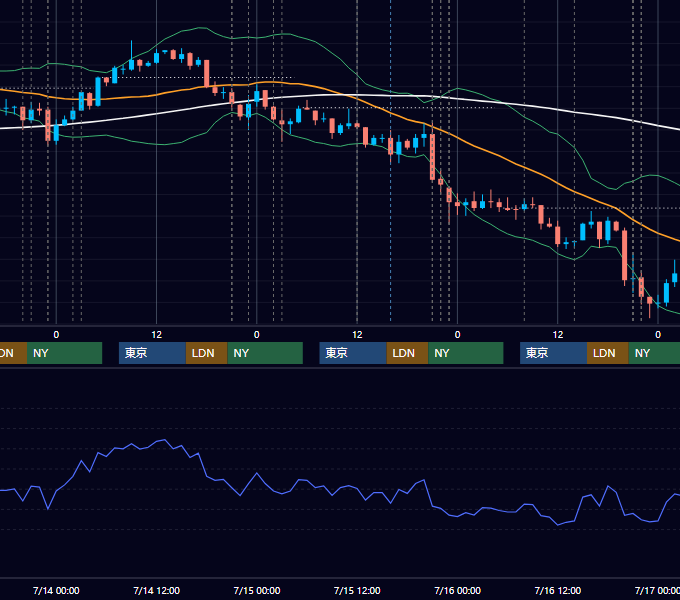
Task: Click the 7/14 12:00 date label
Action: (x=157, y=590)
